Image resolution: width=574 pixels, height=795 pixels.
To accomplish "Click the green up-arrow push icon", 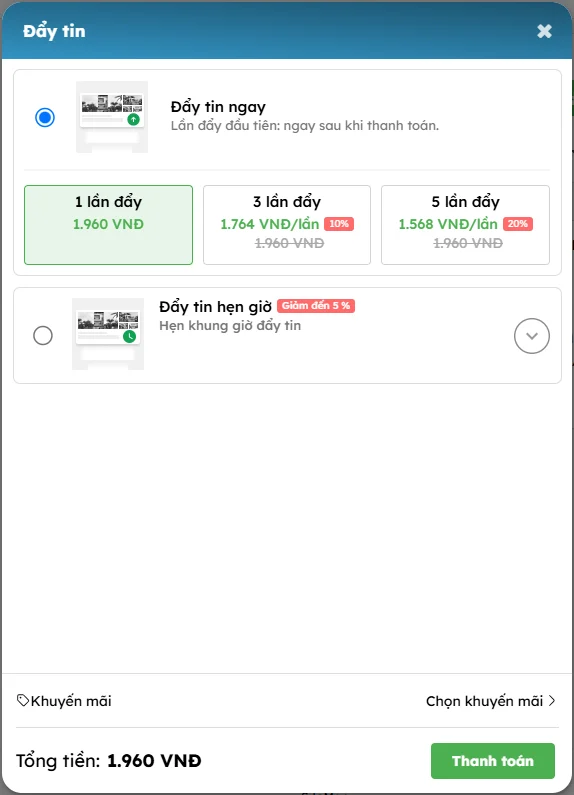I will [133, 120].
